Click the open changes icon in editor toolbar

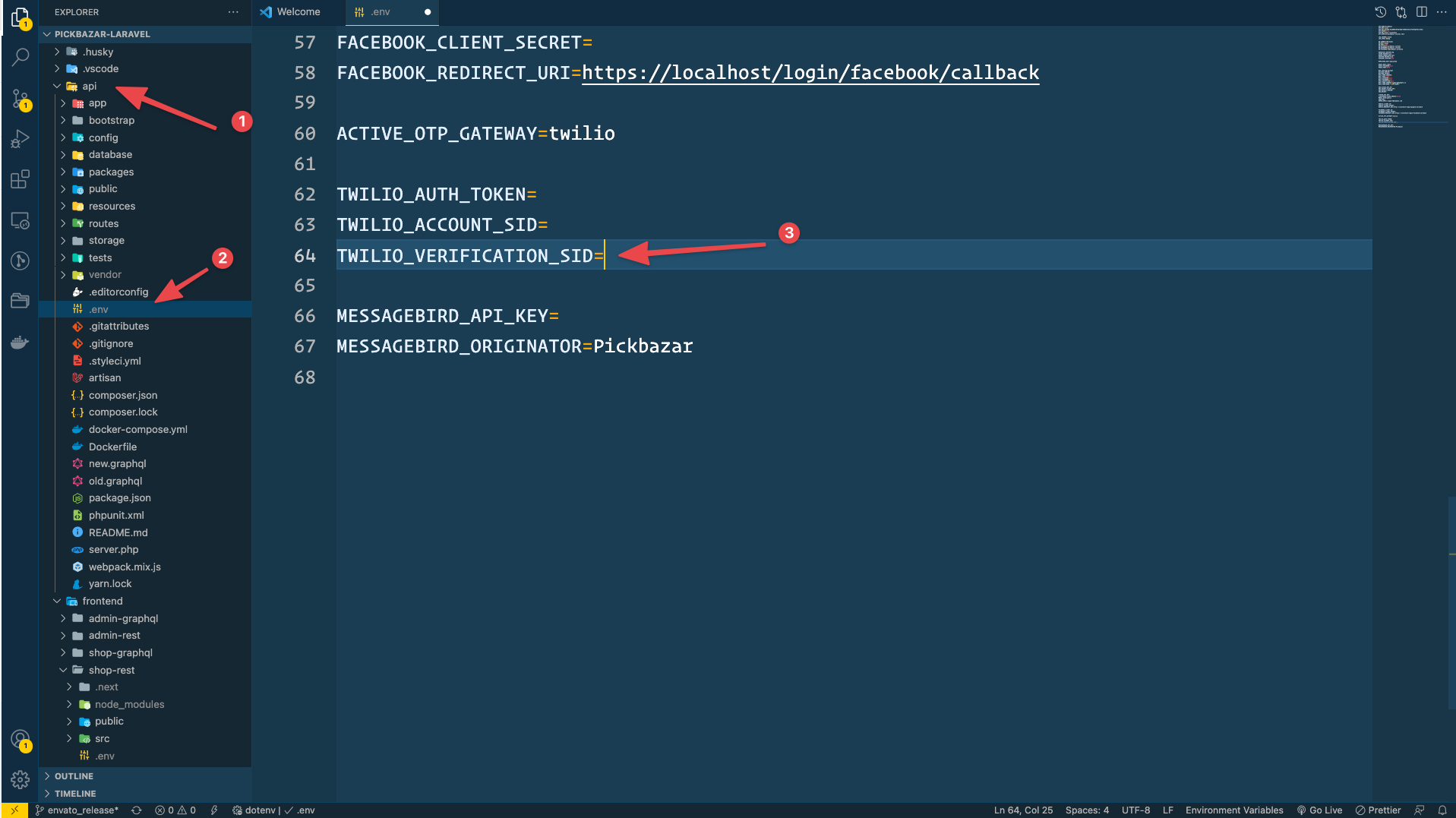[x=1401, y=12]
